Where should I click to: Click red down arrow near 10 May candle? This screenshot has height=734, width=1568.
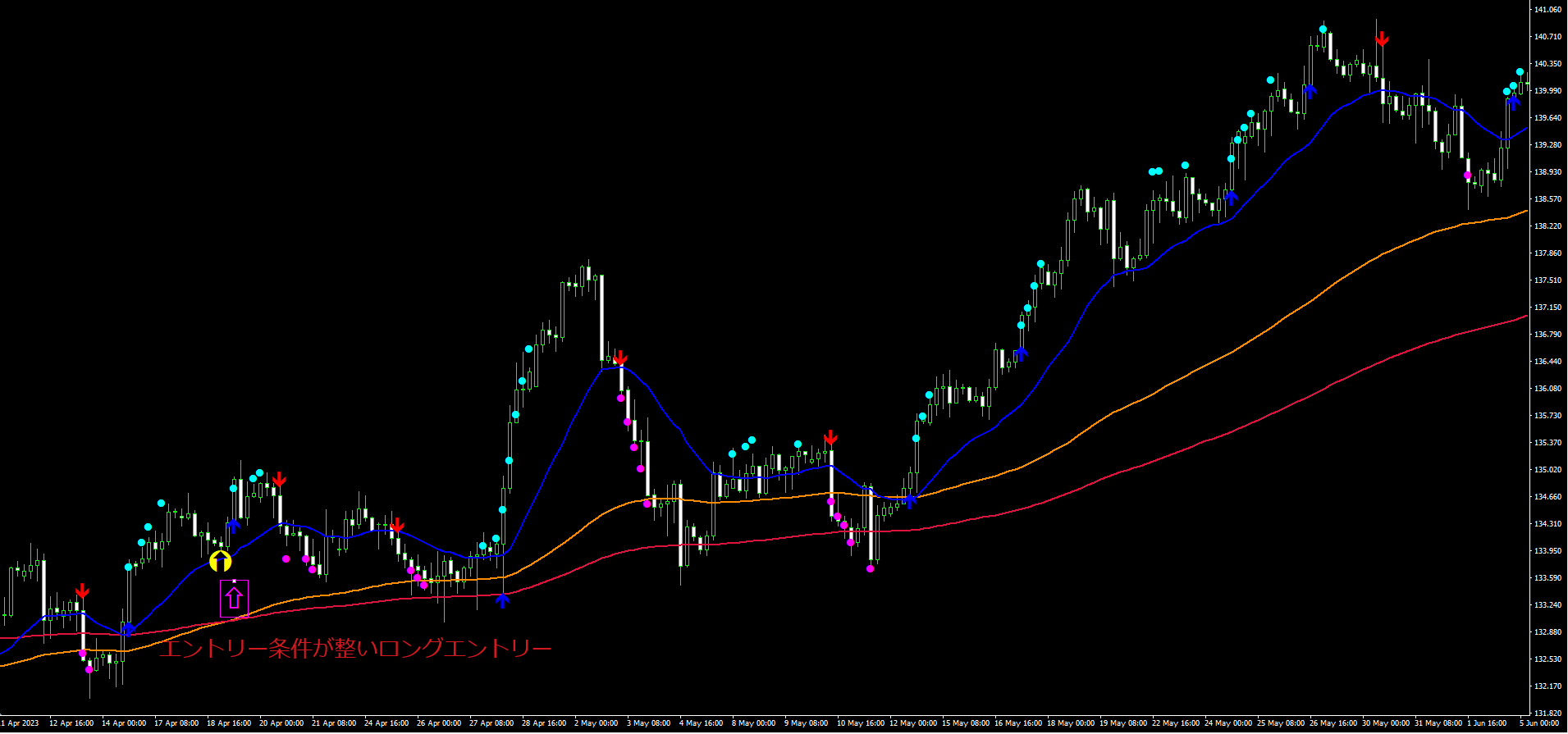pos(830,437)
